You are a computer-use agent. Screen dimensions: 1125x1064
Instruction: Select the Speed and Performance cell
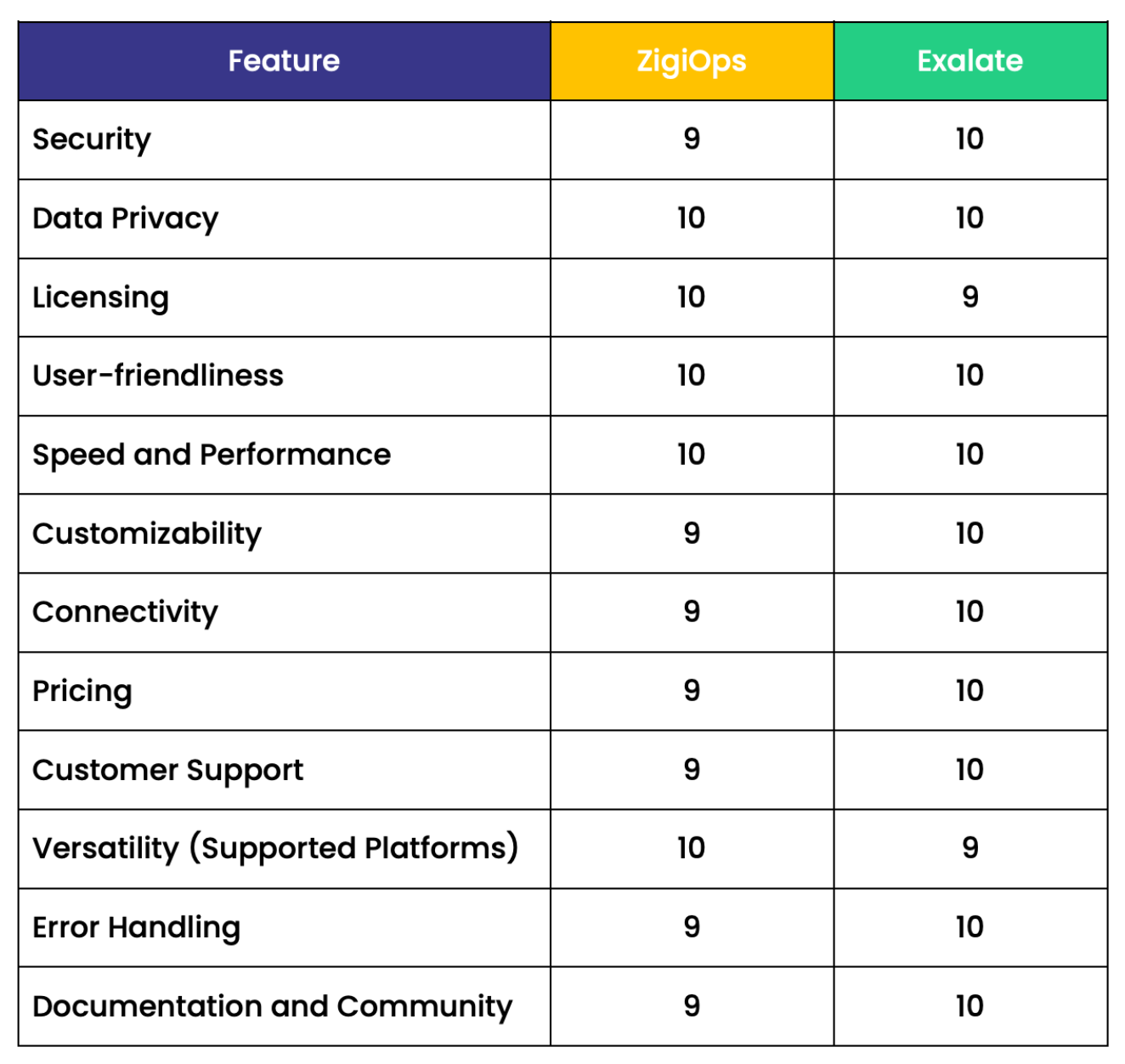284,455
